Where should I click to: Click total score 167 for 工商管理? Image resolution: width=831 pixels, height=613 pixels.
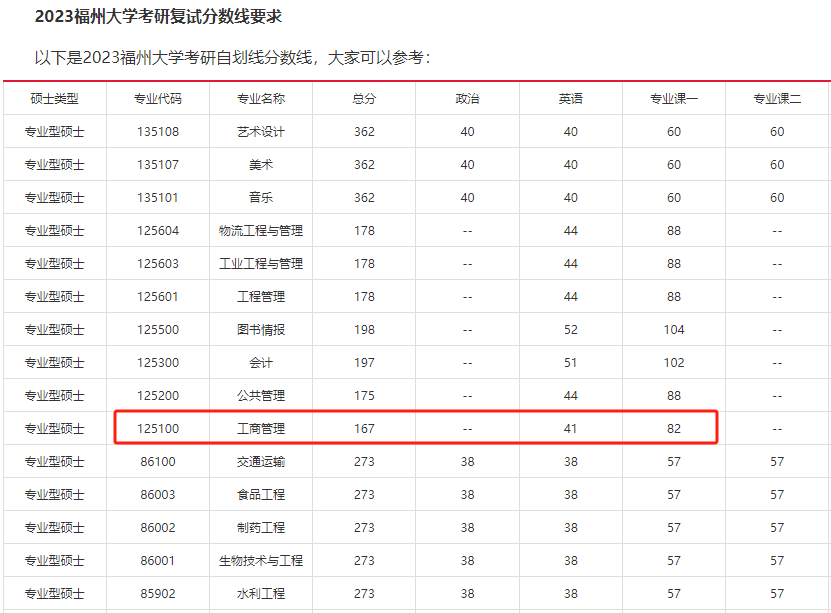364,429
